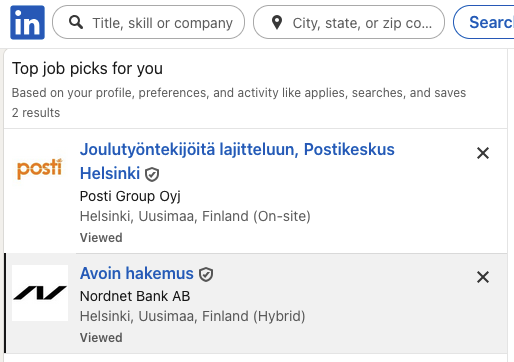Click the verified shield beside Helsinki title
514x362 pixels.
click(x=152, y=174)
